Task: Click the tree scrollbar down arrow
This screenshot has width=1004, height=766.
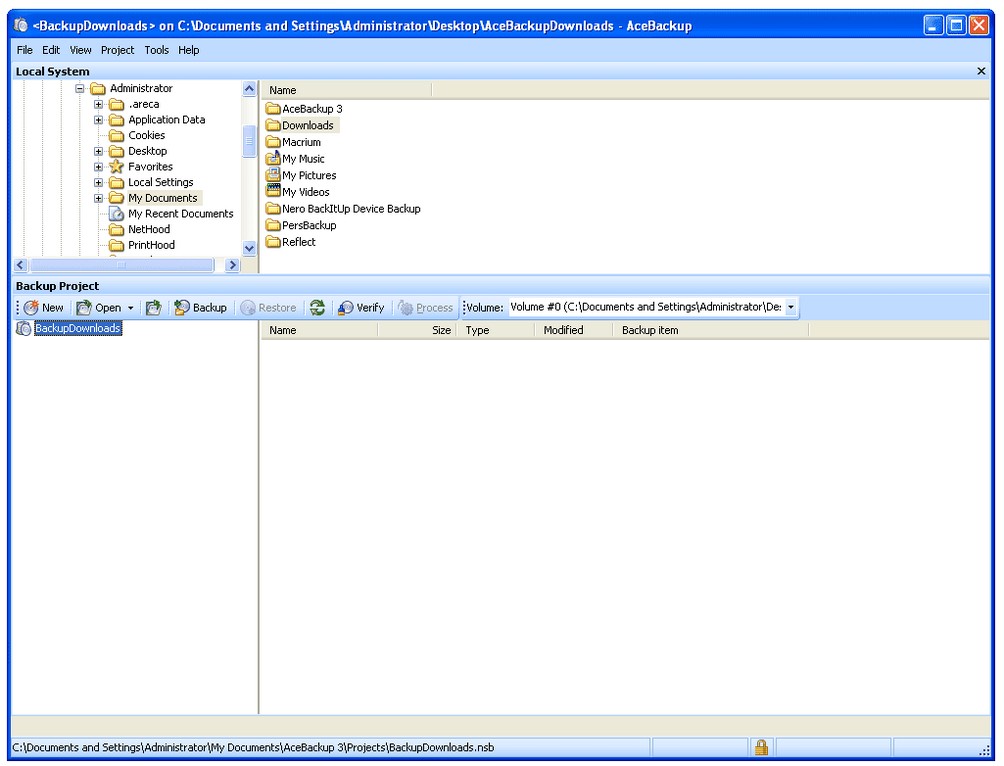Action: pos(249,248)
